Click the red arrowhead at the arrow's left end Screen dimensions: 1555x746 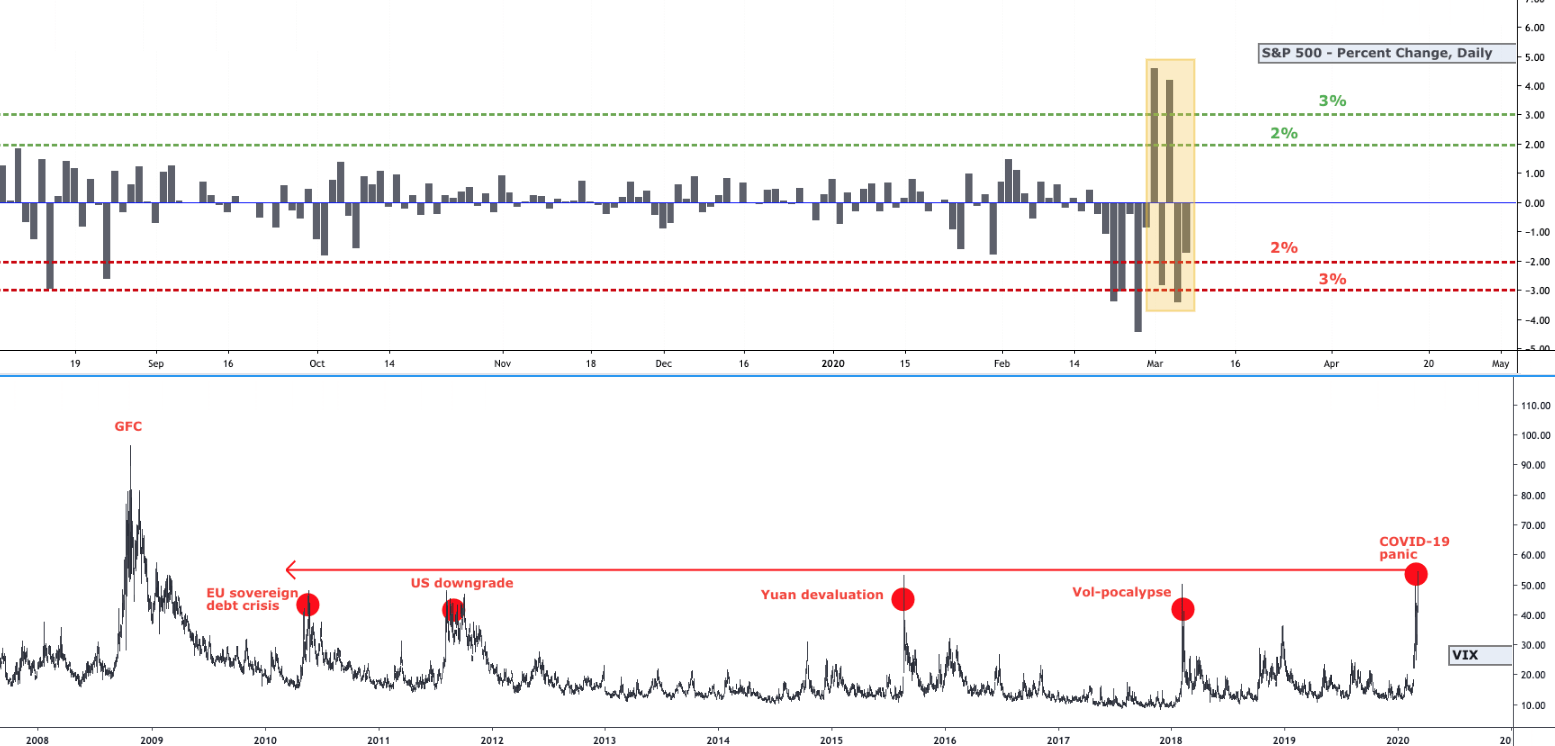click(x=291, y=570)
